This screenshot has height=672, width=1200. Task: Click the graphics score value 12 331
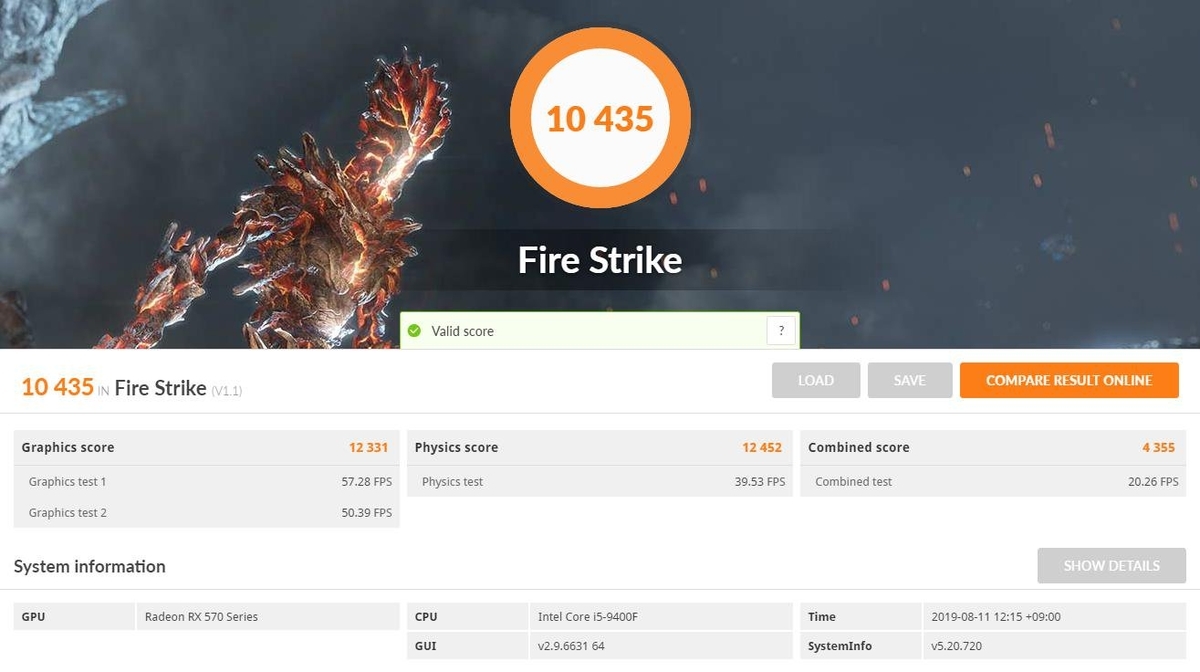[368, 447]
